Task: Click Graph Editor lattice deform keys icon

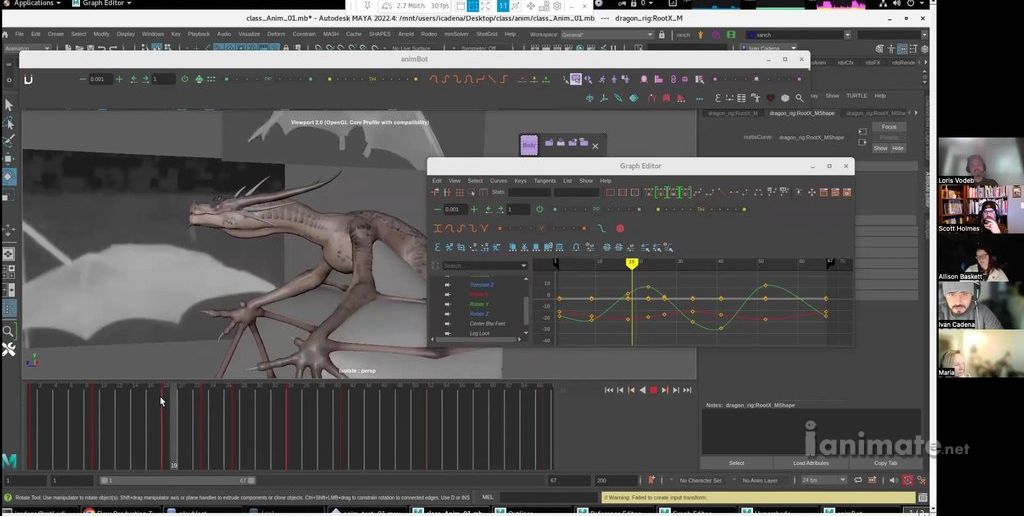Action: point(460,192)
